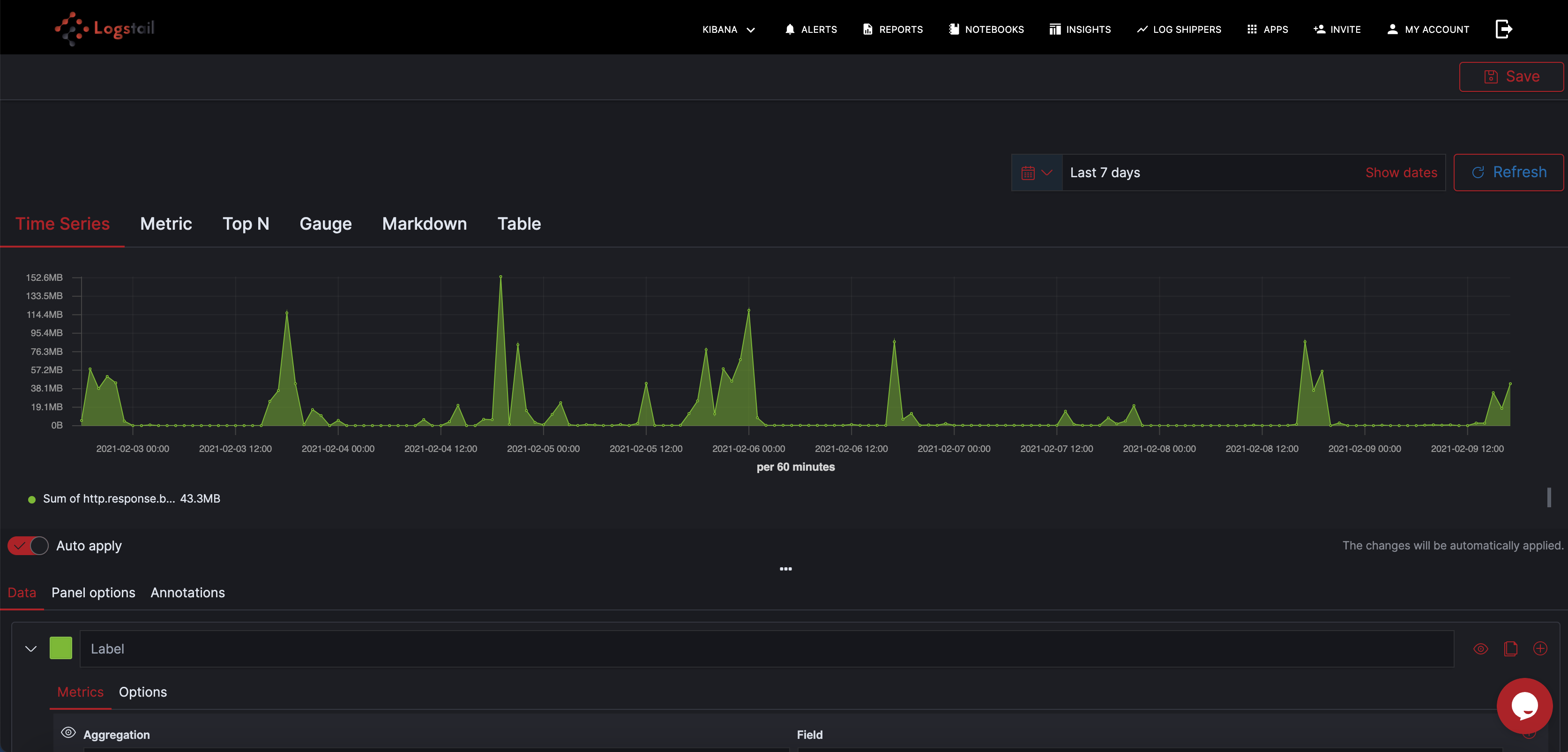Open the green series color picker
The image size is (1568, 752).
(x=61, y=648)
